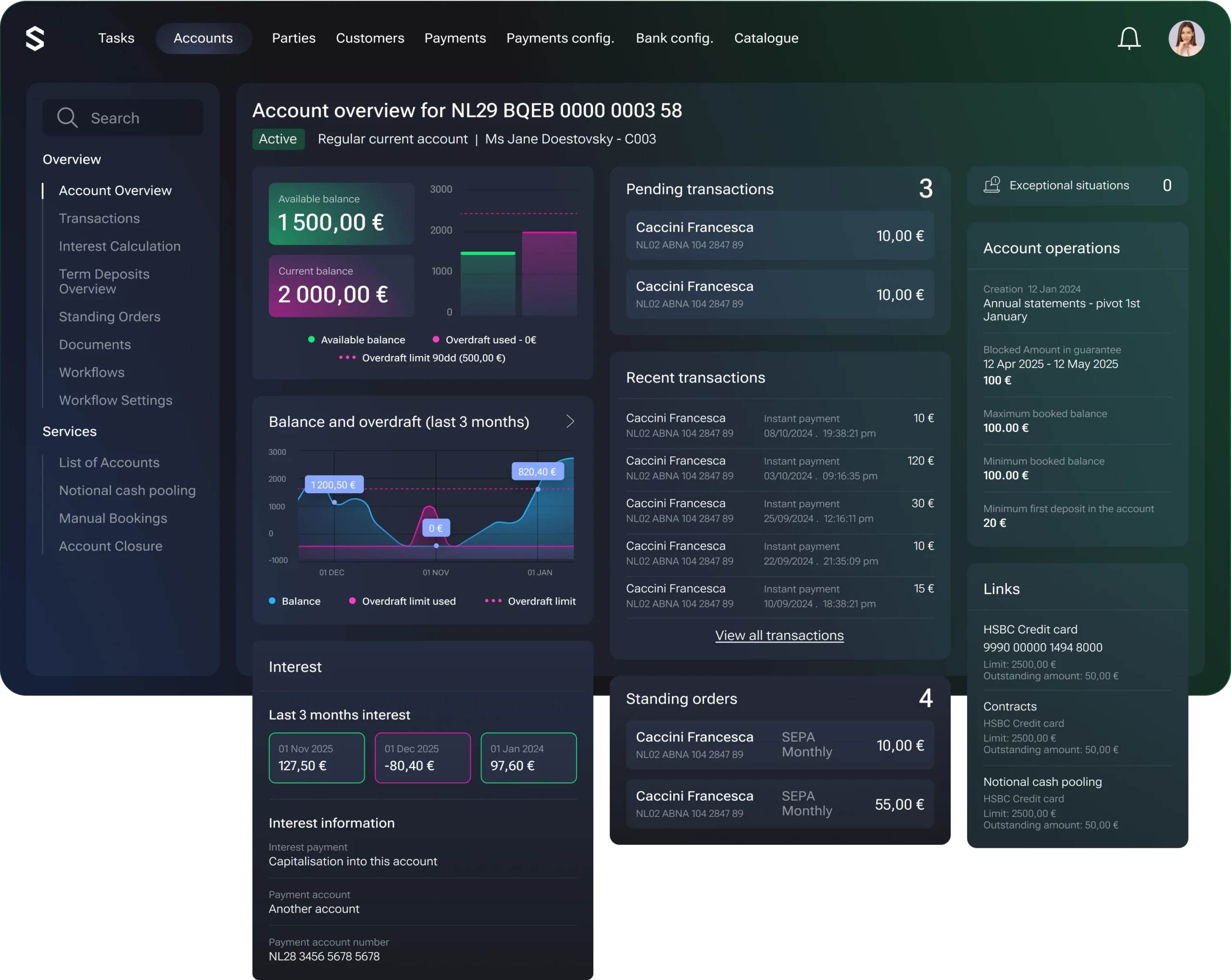This screenshot has width=1231, height=980.
Task: Open the Catalogue menu item
Action: [x=766, y=38]
